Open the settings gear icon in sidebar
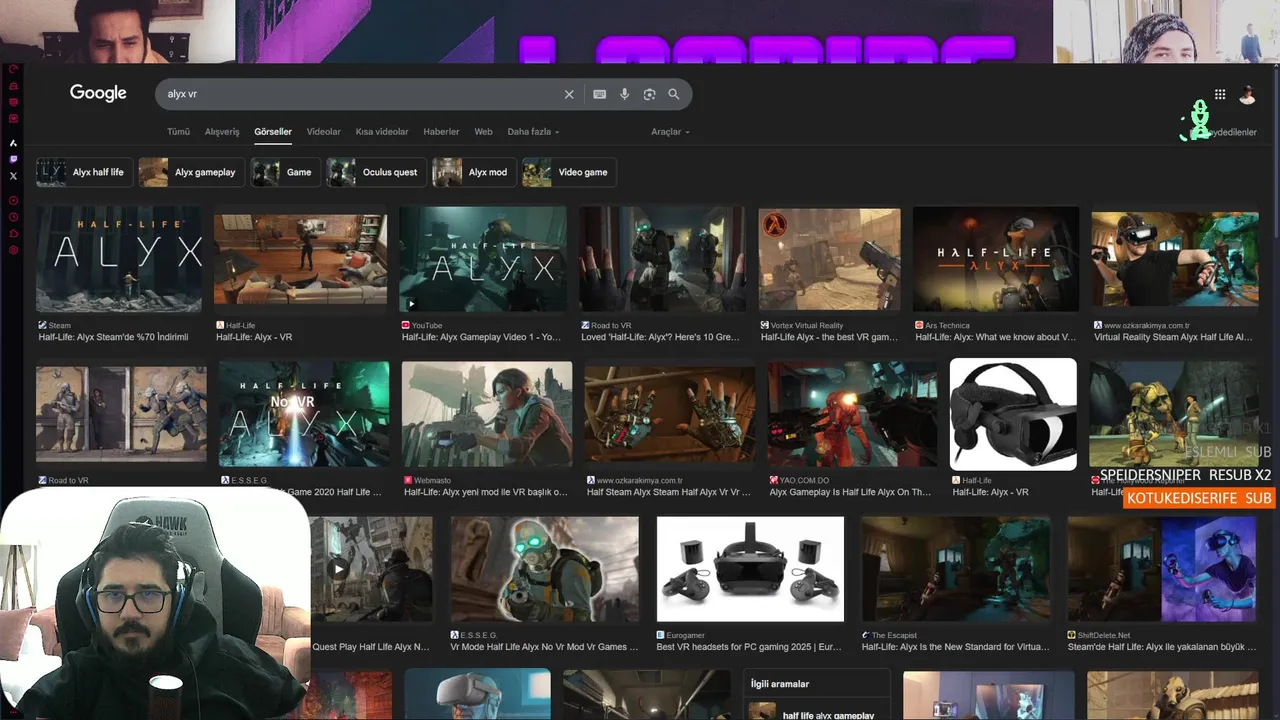This screenshot has width=1280, height=720. (13, 249)
